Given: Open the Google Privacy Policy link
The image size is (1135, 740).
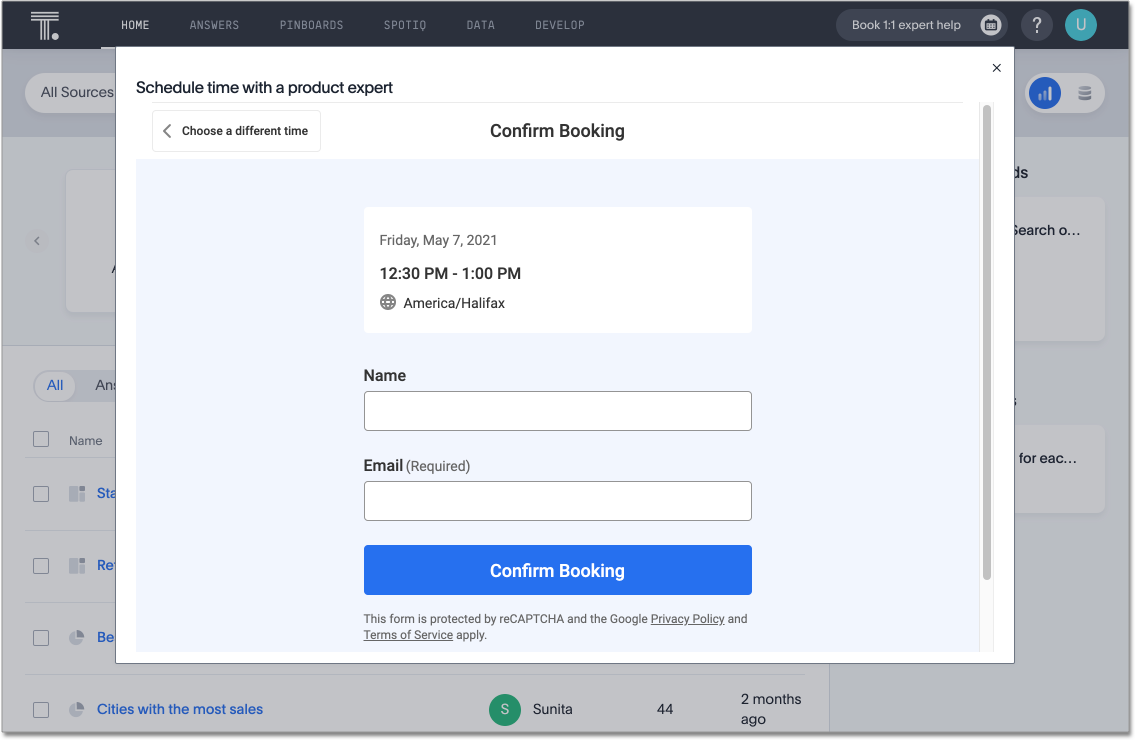Looking at the screenshot, I should click(x=687, y=619).
